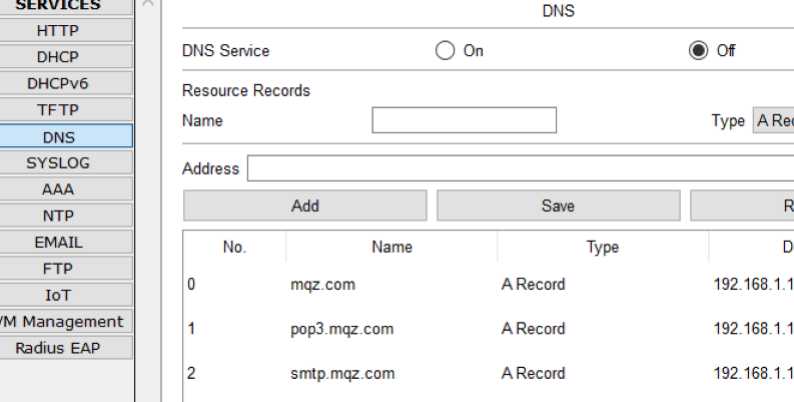Open SYSLOG service configuration
This screenshot has height=402, width=794.
58,162
